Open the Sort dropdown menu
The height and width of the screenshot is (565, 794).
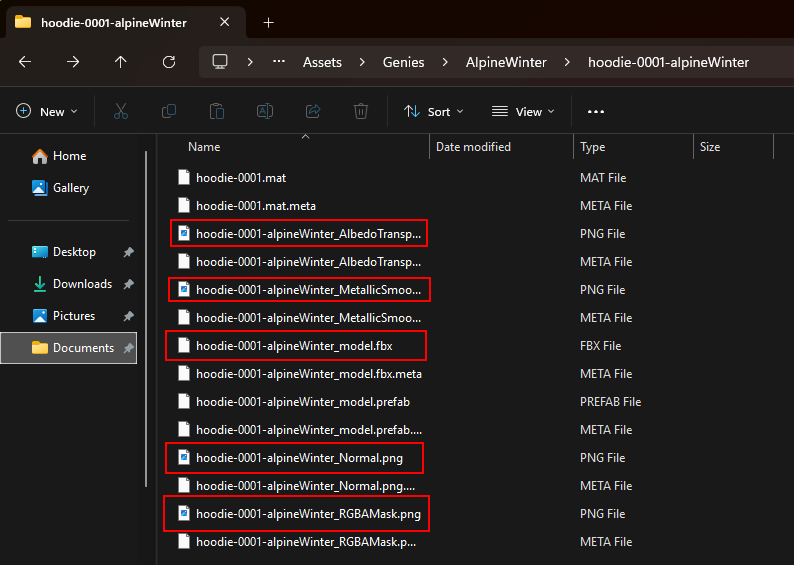point(433,111)
